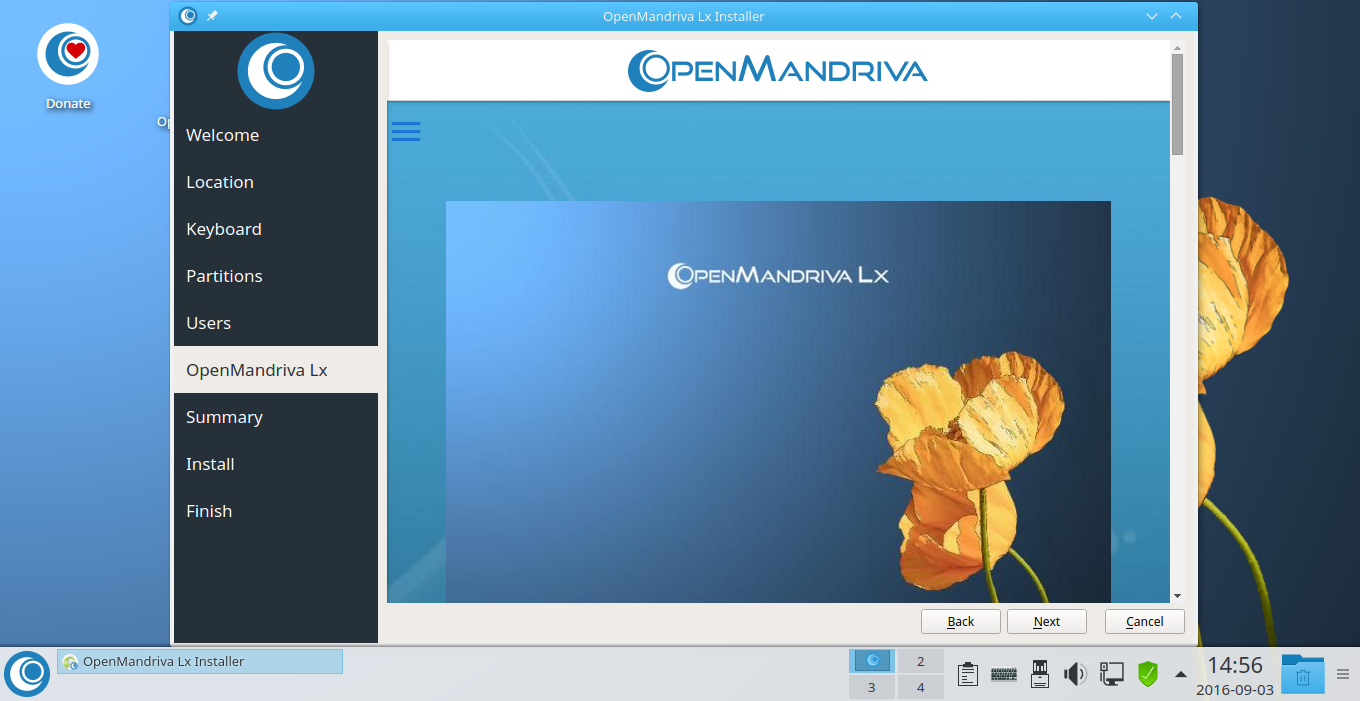Select the Keyboard step in the sidebar
The image size is (1360, 701).
pyautogui.click(x=276, y=229)
